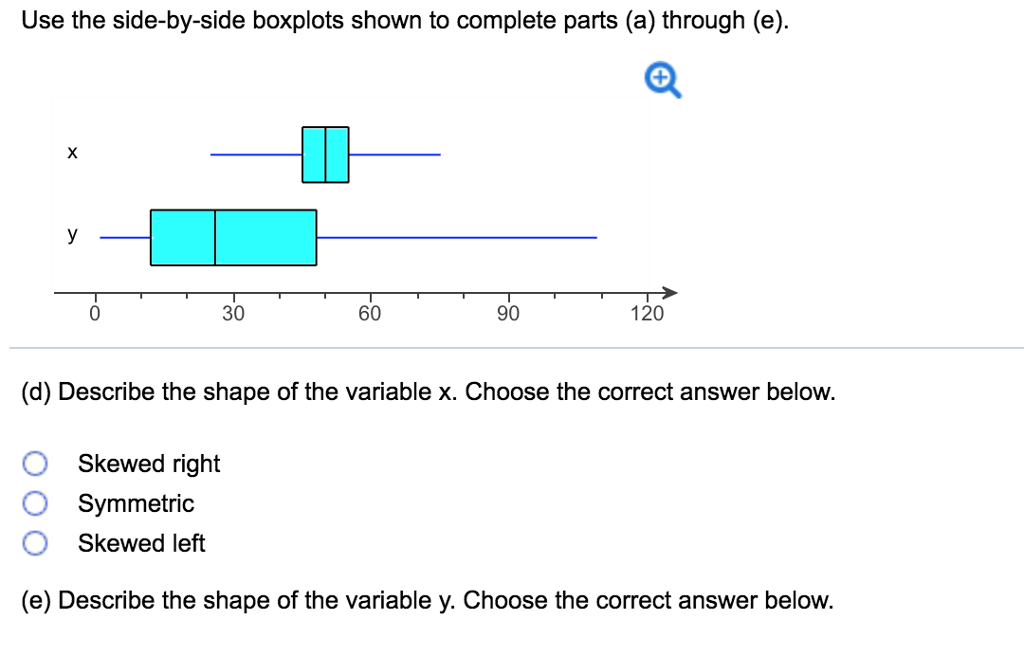Click the left whisker of variable x
1024x656 pixels.
tap(255, 153)
